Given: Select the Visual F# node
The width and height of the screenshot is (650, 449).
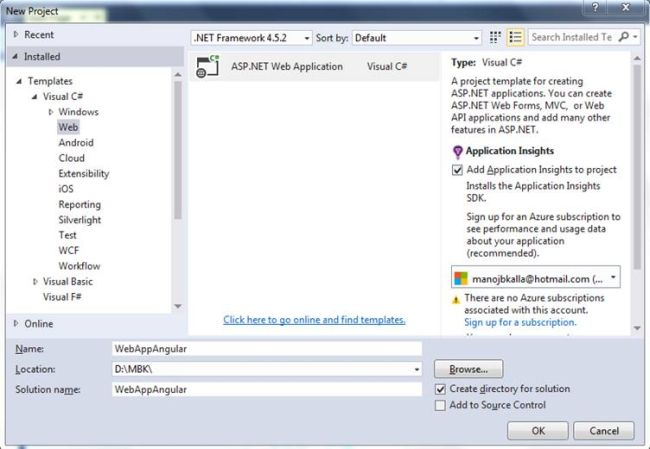Looking at the screenshot, I should click(62, 297).
